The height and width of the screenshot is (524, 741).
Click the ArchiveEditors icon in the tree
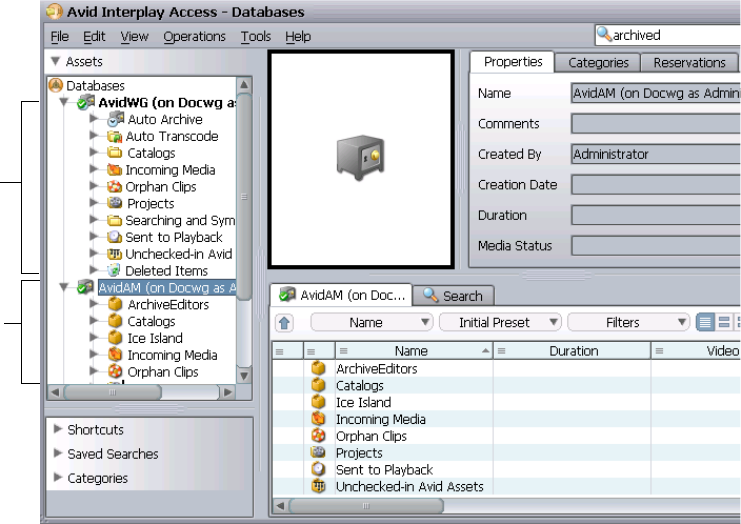[115, 304]
